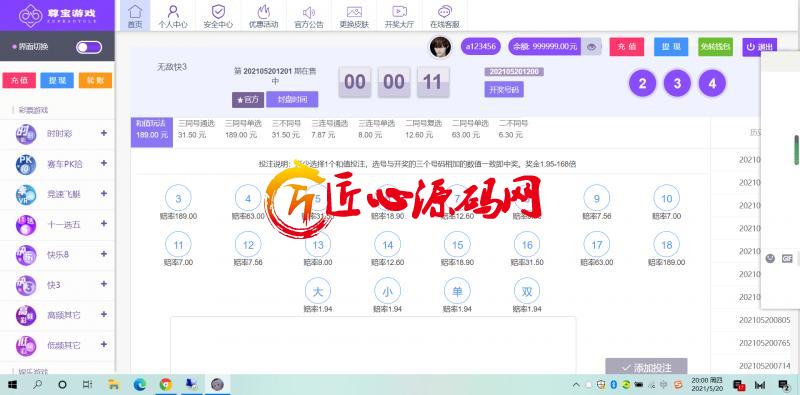Expand 赛车PK拾 with its plus sign

[104, 163]
